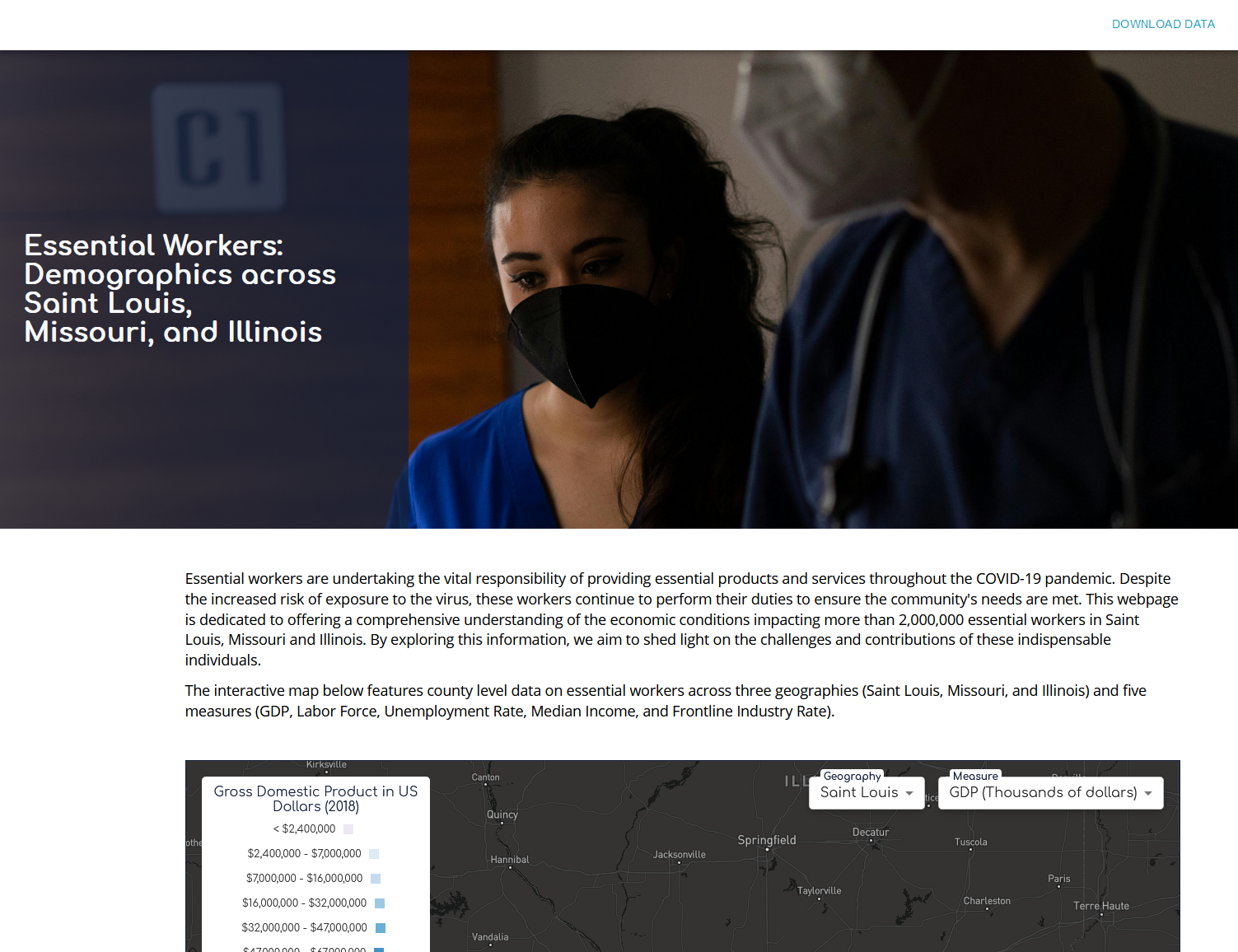Viewport: 1238px width, 952px height.
Task: Select the $2,400,000 - $7,000,000 legend swatch
Action: pyautogui.click(x=374, y=854)
